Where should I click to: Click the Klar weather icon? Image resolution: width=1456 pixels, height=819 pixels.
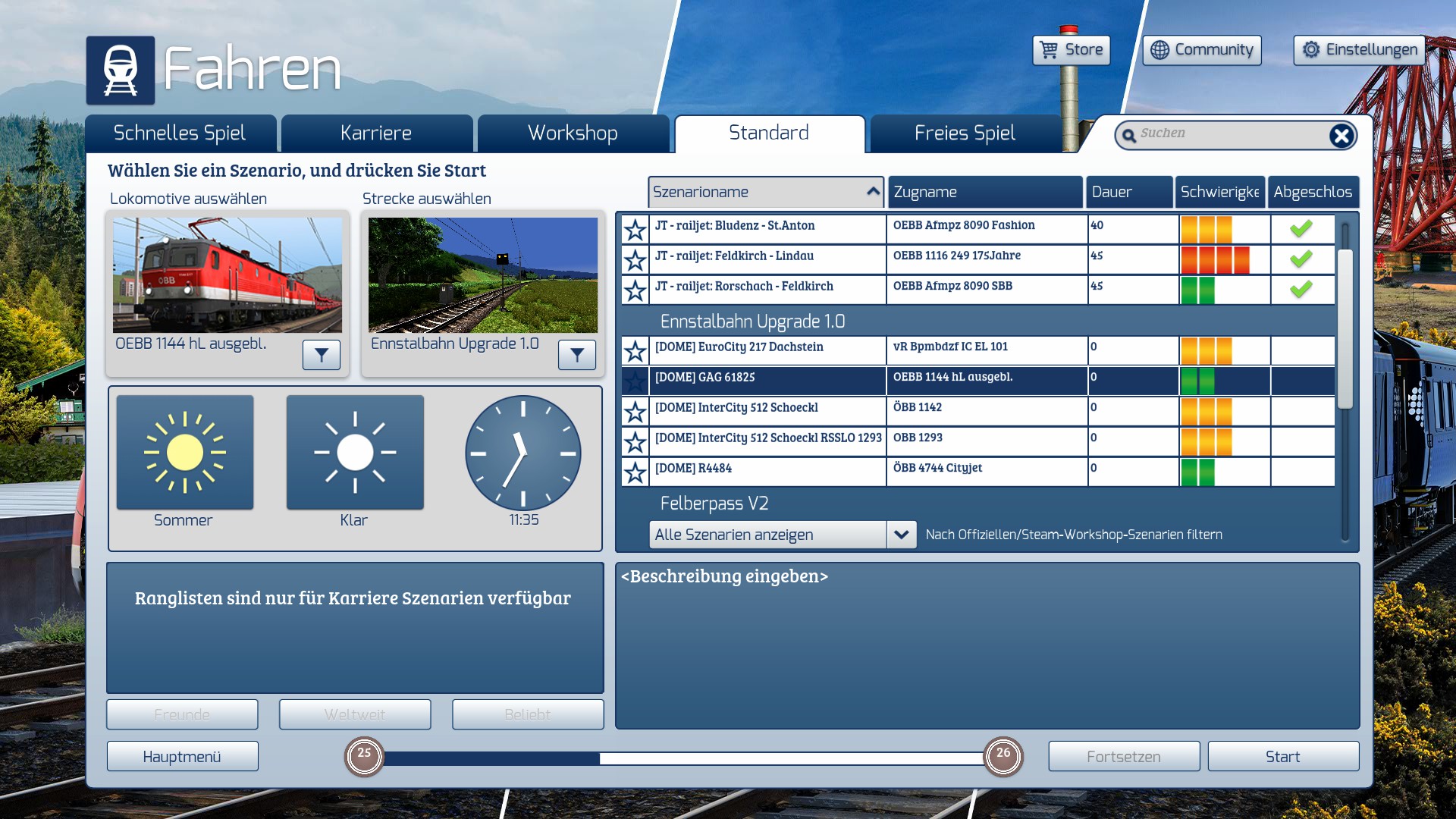point(355,453)
